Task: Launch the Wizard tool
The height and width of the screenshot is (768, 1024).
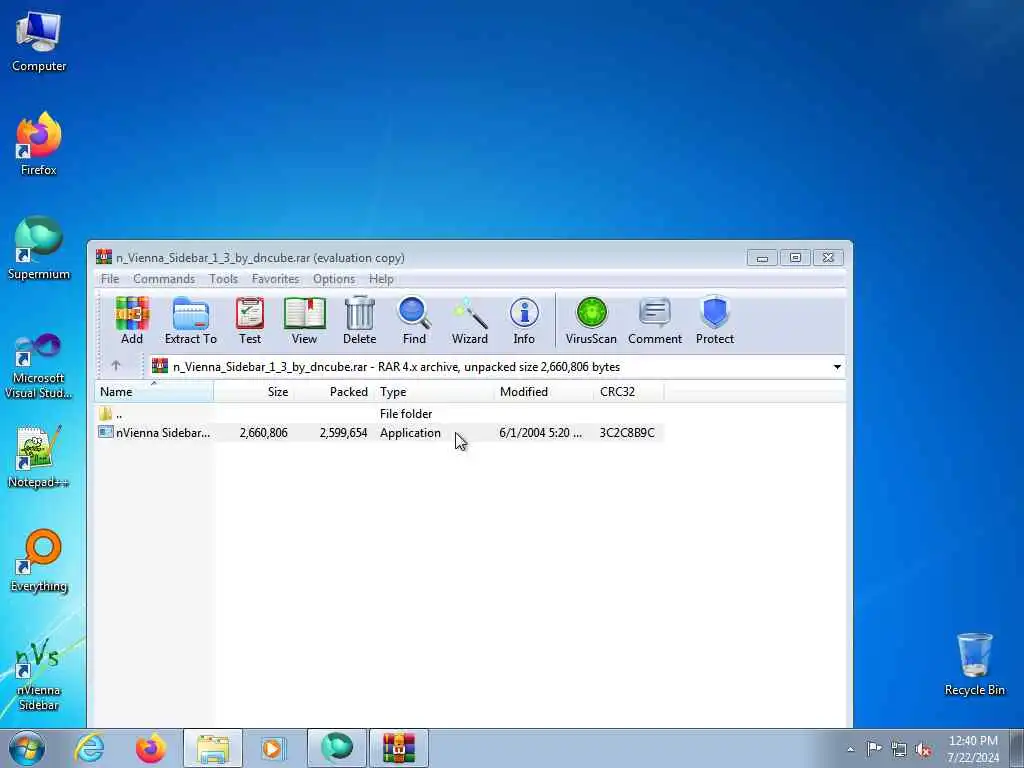Action: 470,320
